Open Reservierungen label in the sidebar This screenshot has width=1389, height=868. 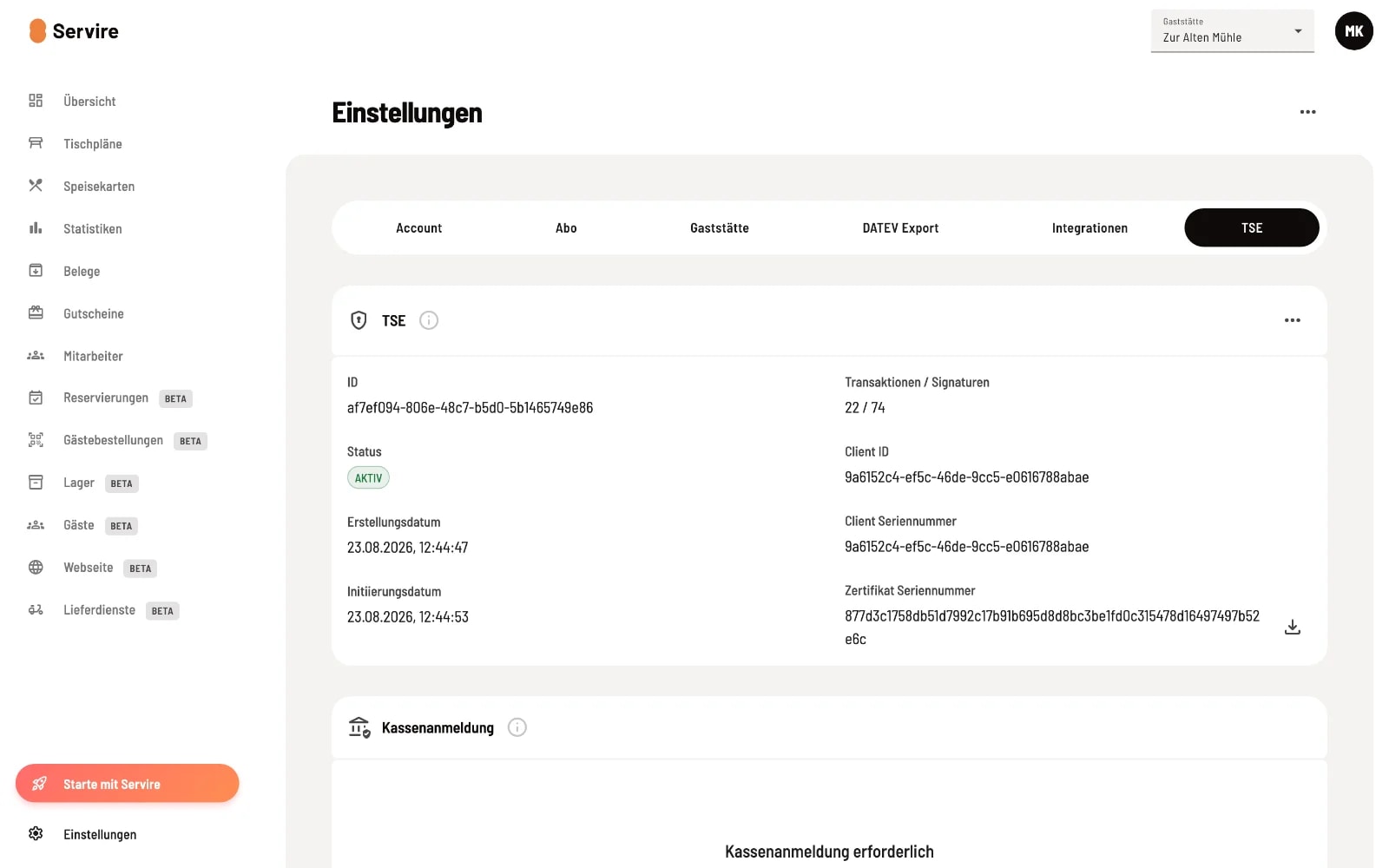[x=106, y=398]
